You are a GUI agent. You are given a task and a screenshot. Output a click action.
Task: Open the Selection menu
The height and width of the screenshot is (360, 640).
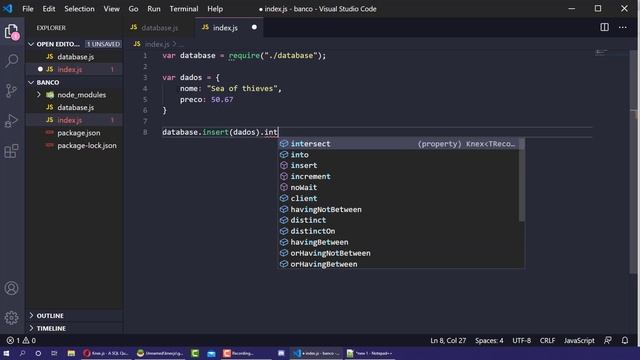tap(79, 9)
